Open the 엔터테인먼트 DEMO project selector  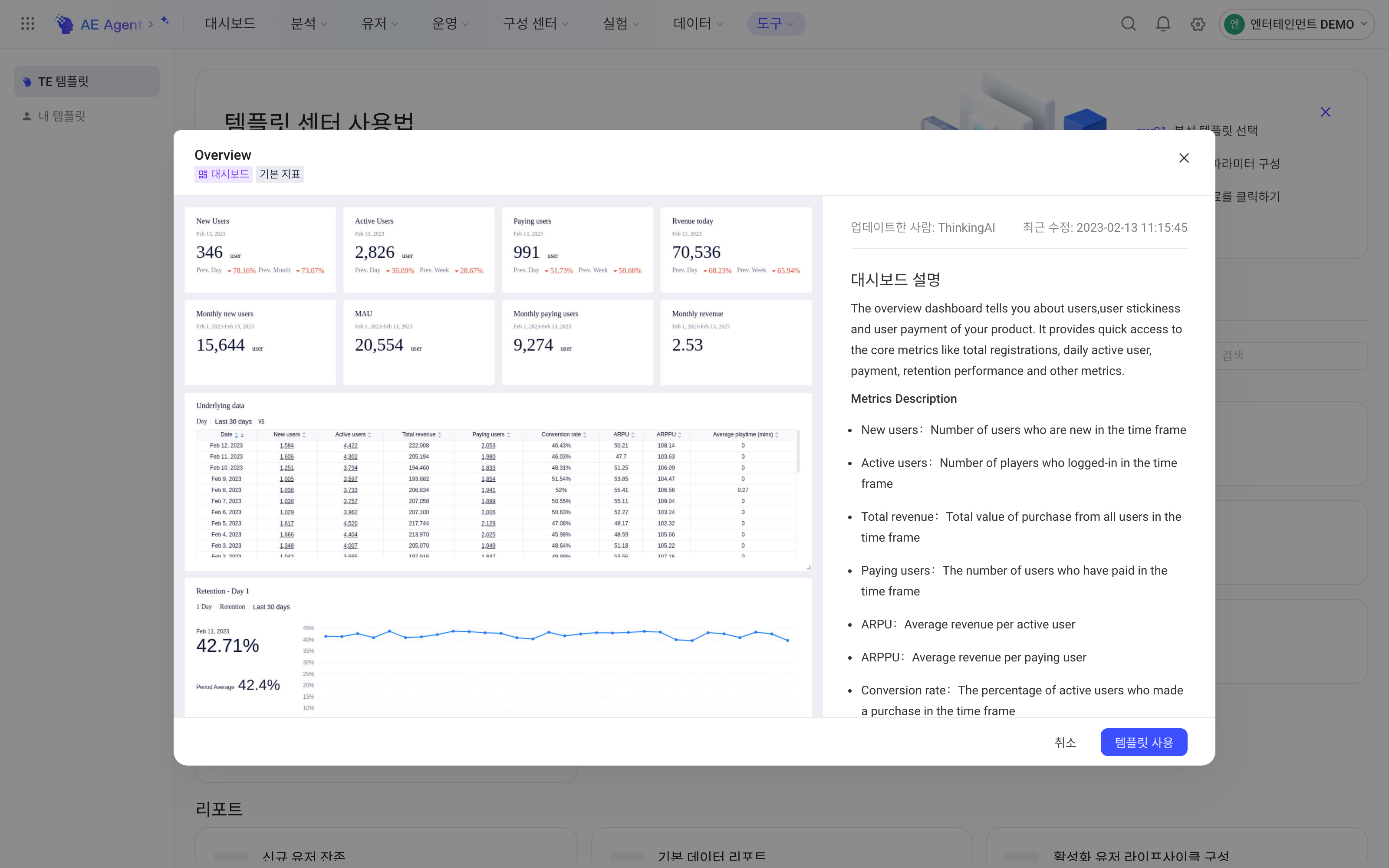pyautogui.click(x=1296, y=24)
